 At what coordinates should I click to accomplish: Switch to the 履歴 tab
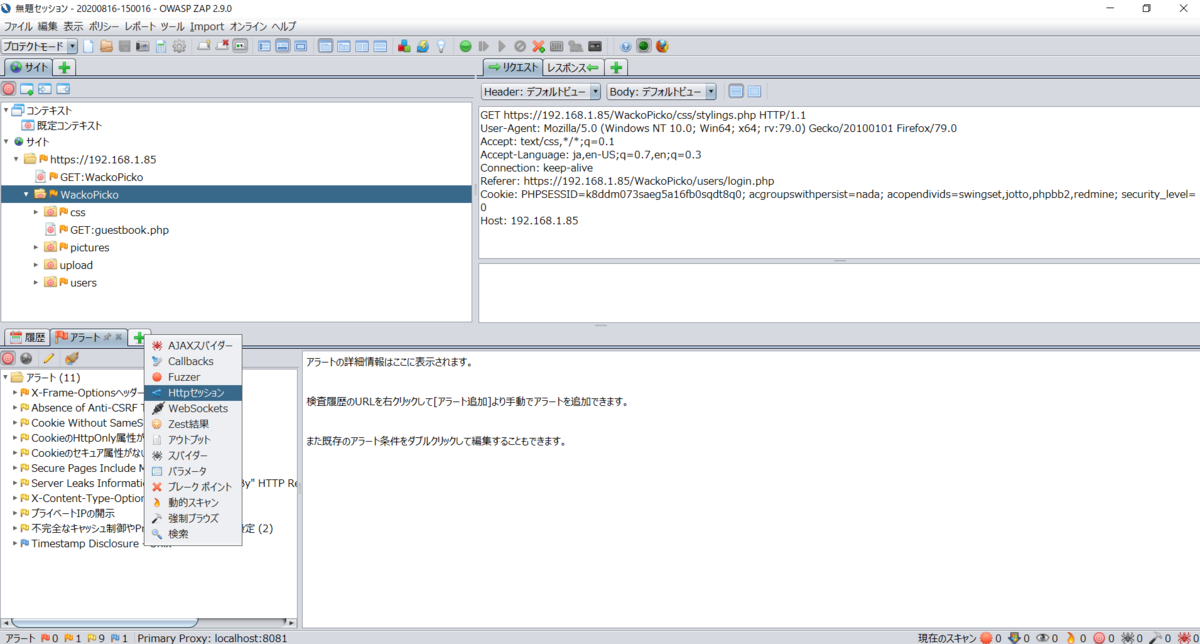coord(27,337)
